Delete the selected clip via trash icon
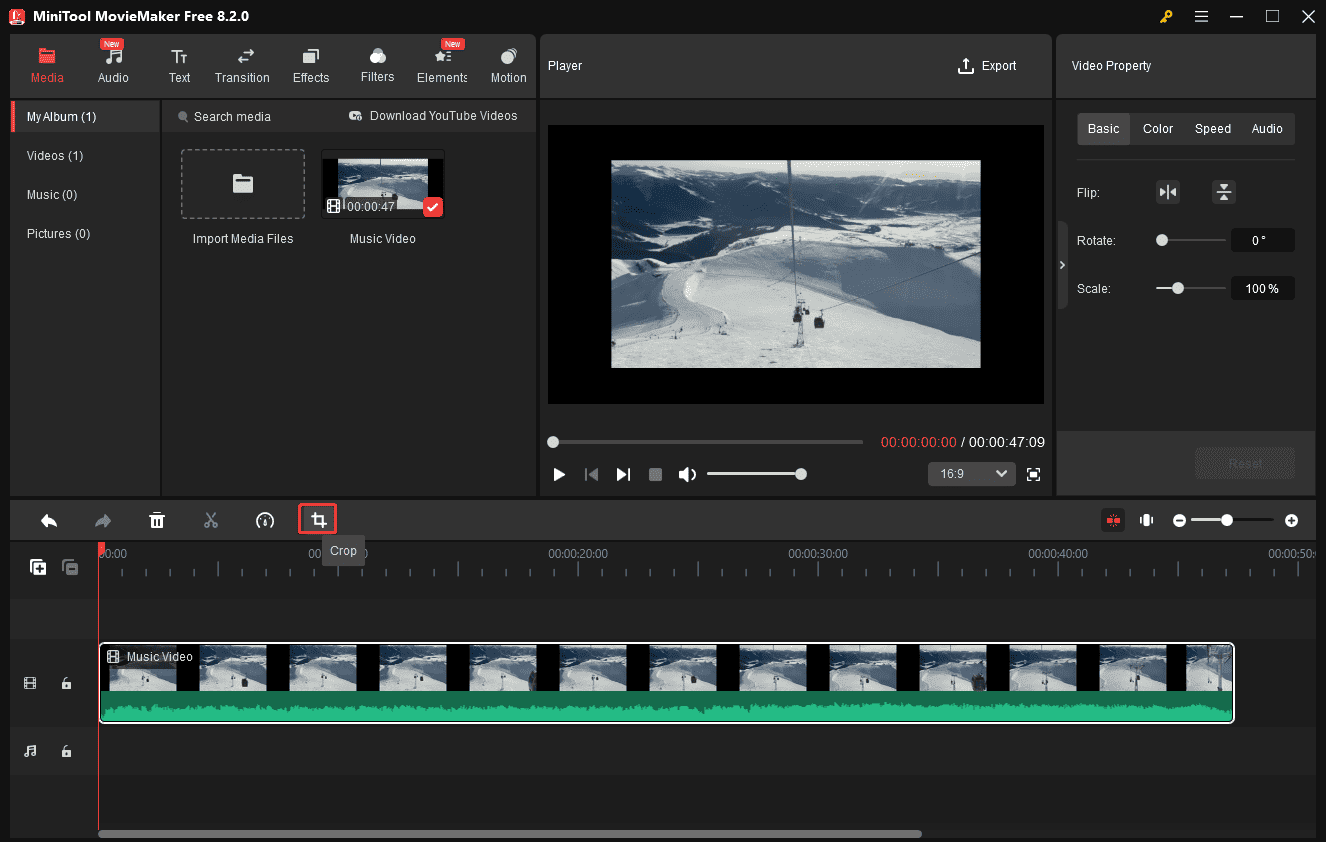 point(157,520)
